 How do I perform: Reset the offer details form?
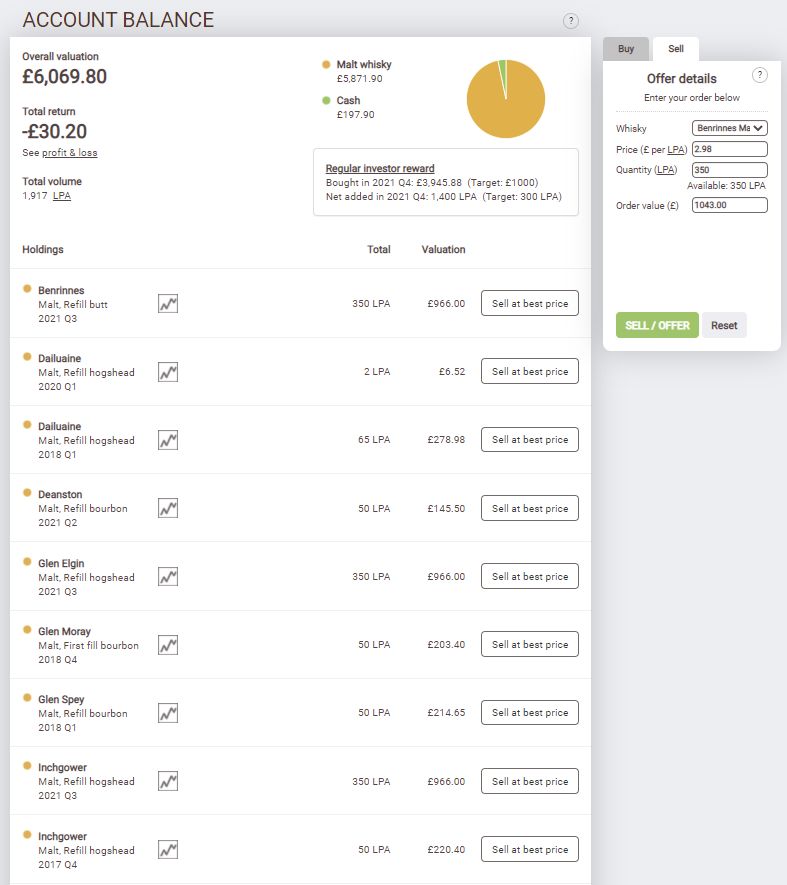[724, 325]
